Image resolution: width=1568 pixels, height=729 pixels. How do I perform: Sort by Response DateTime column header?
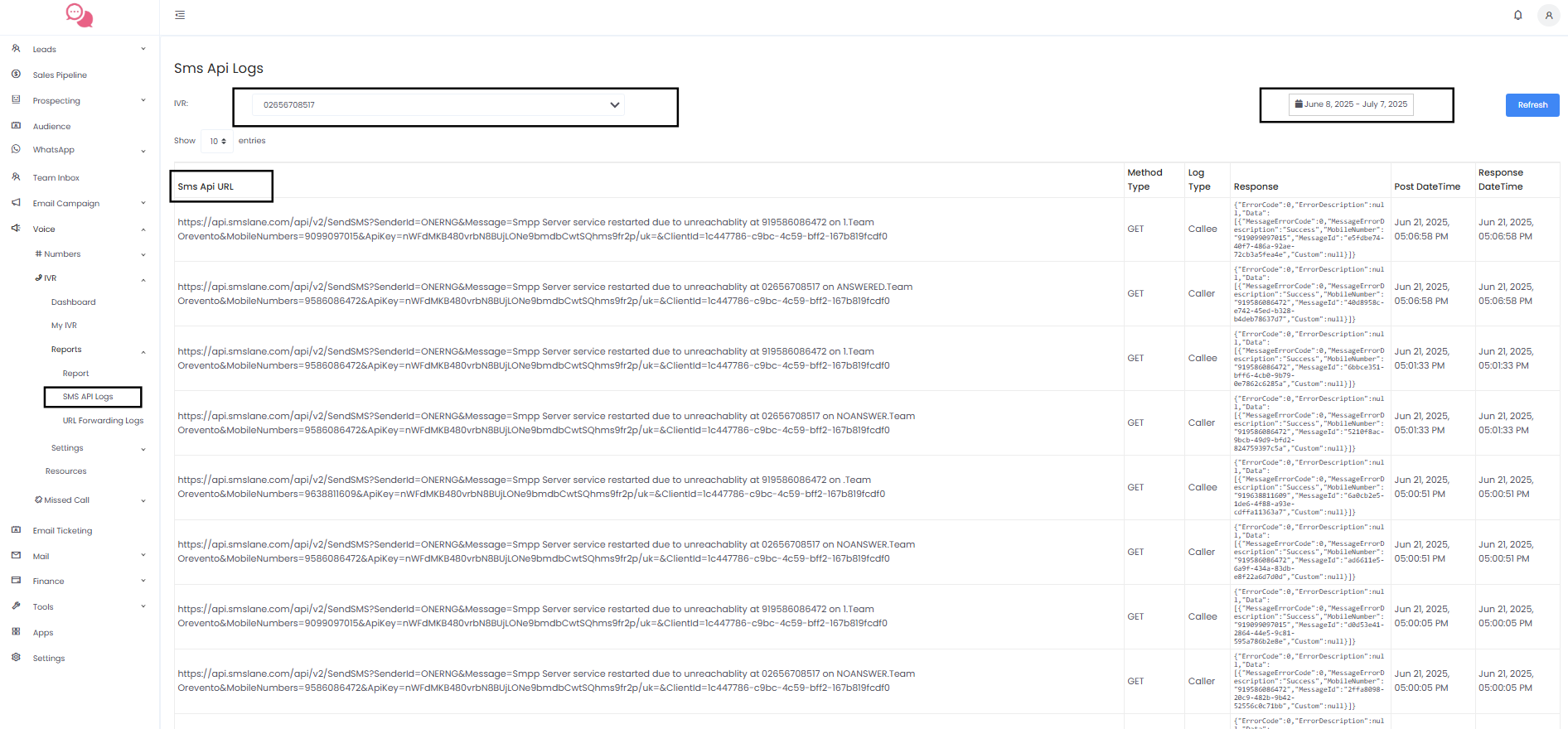pyautogui.click(x=1501, y=180)
